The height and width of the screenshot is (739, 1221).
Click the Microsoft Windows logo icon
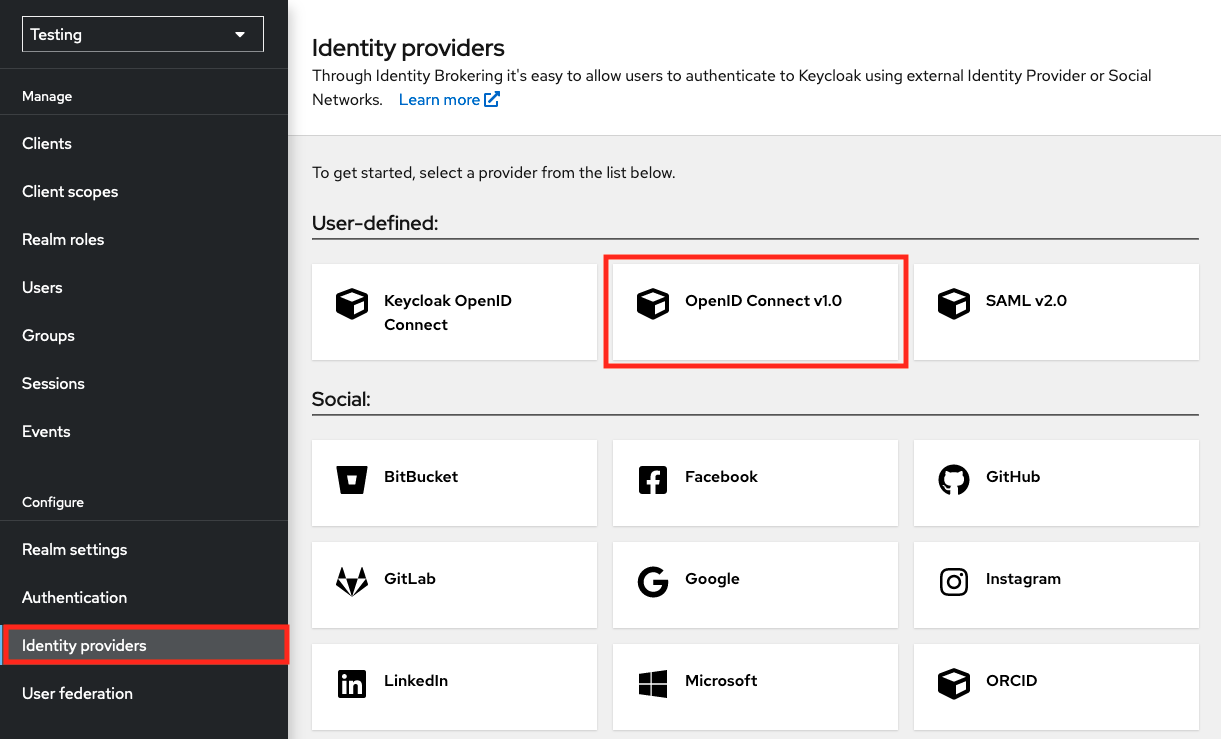coord(653,684)
